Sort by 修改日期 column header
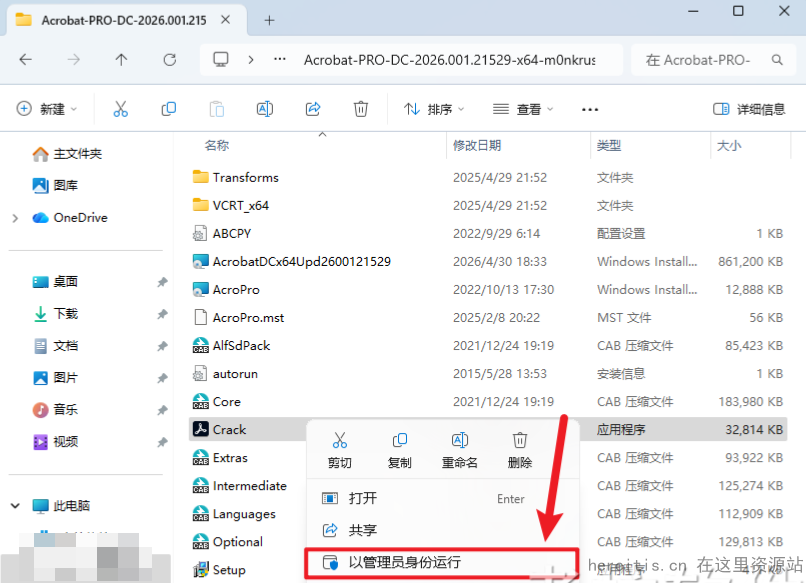 477,145
